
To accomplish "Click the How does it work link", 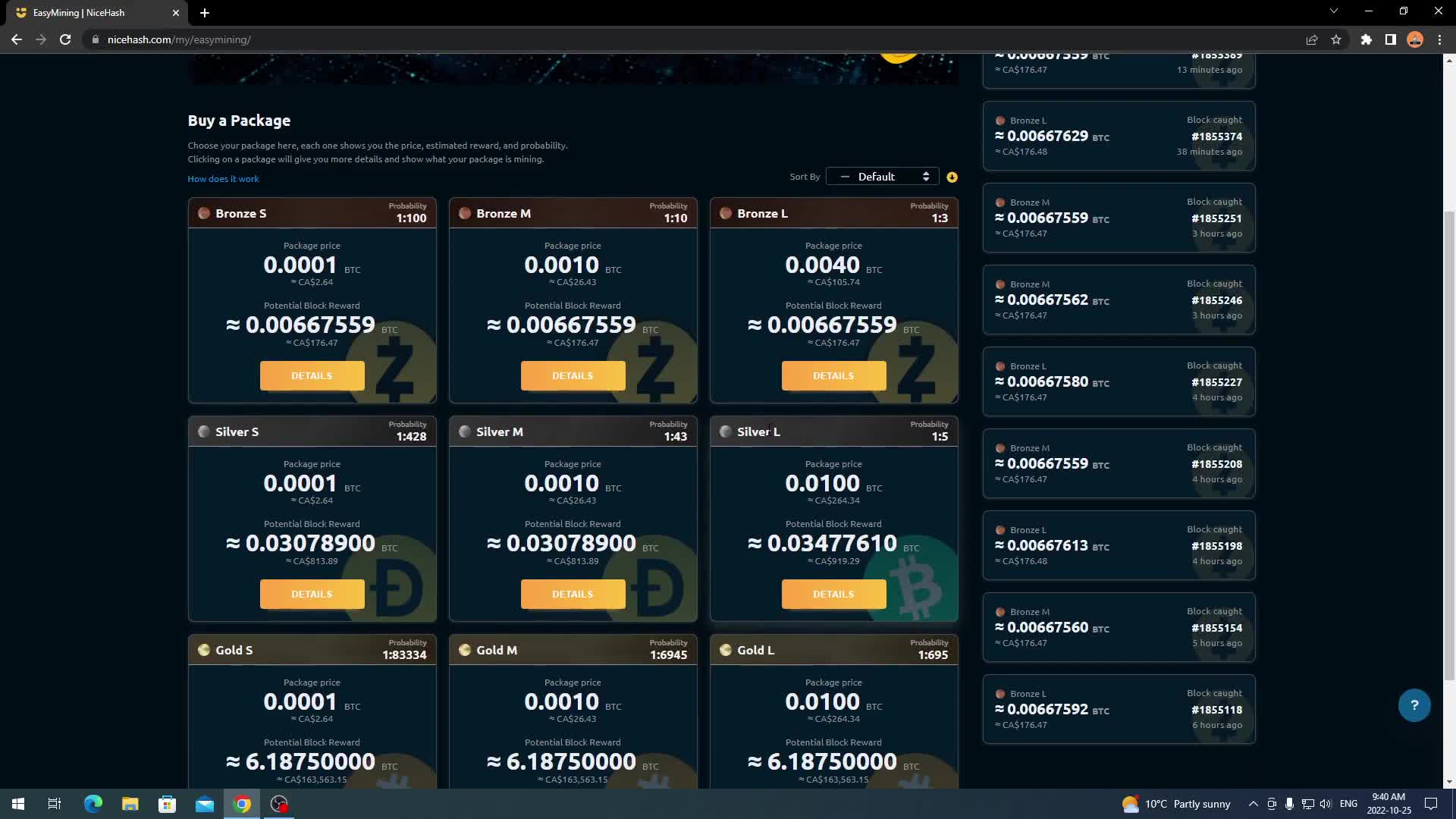I will click(223, 178).
